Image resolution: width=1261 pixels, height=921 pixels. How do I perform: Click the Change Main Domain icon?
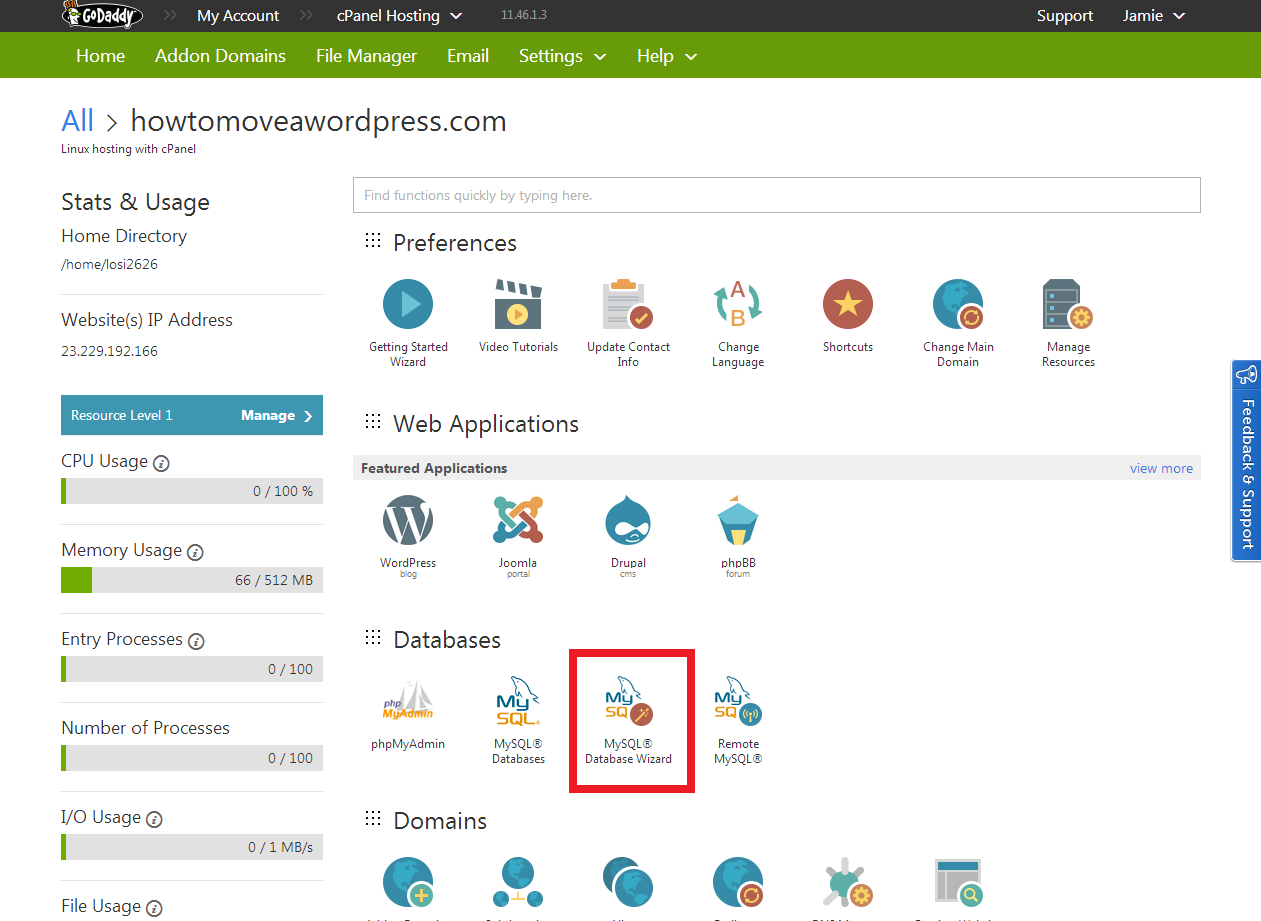[x=958, y=304]
